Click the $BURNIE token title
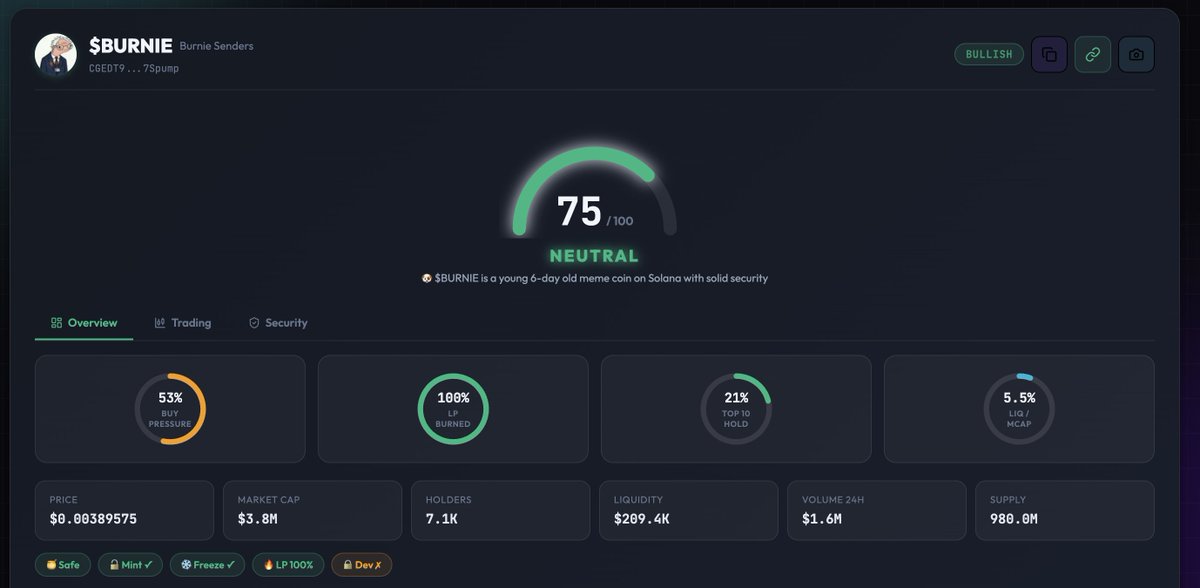The width and height of the screenshot is (1200, 588). [131, 46]
